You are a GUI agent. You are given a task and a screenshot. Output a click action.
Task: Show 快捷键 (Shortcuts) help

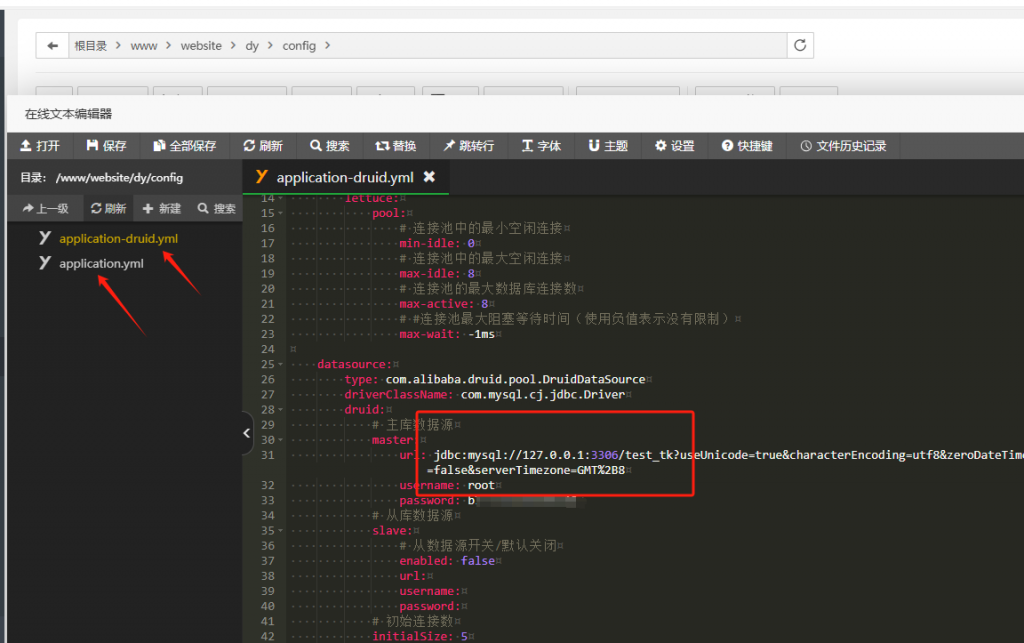click(x=747, y=146)
